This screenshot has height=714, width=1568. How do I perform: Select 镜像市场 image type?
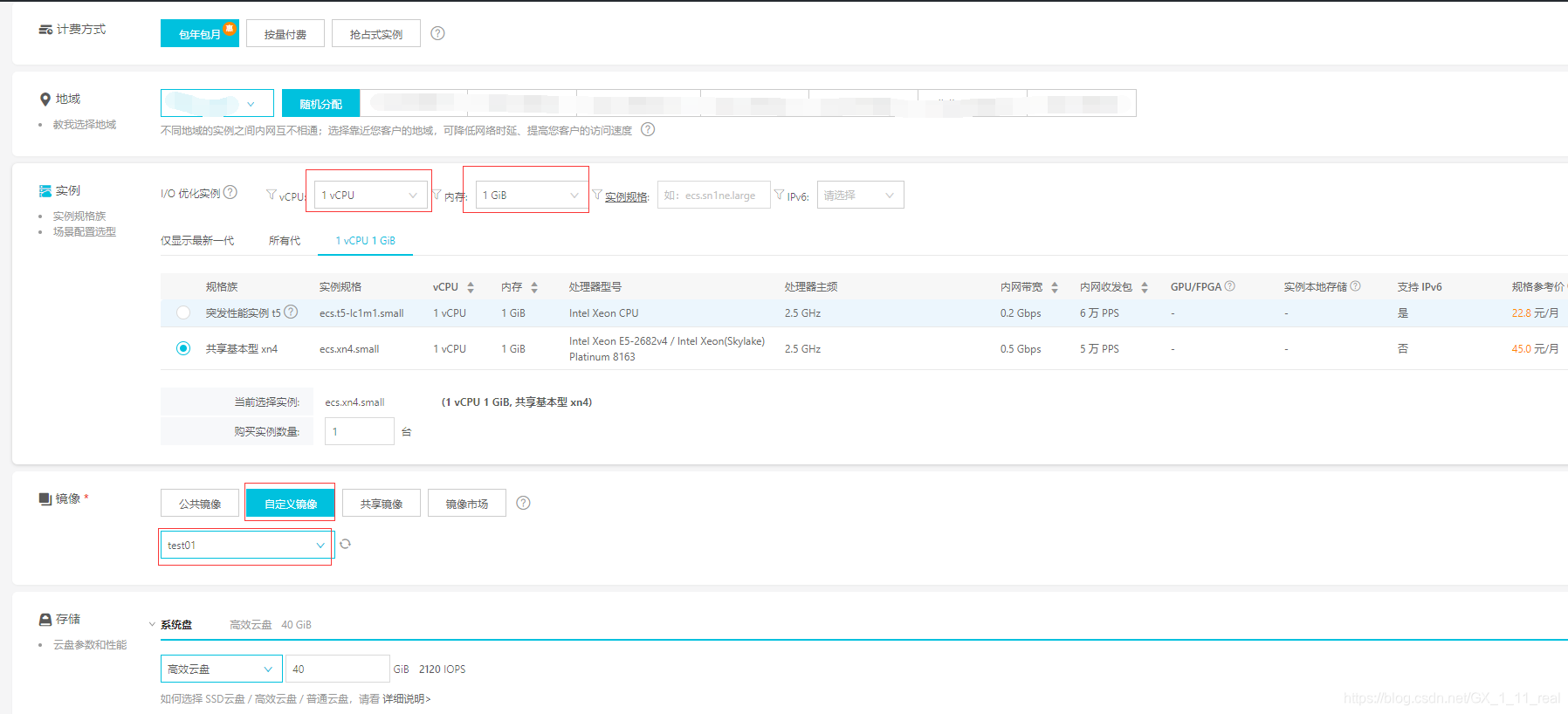pos(467,504)
